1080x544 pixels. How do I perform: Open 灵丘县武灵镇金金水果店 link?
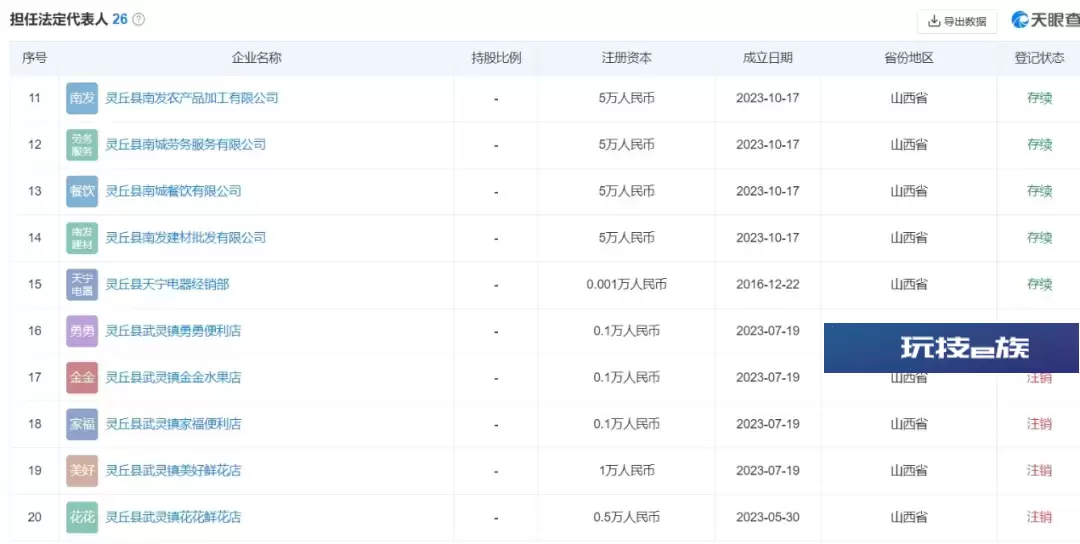173,377
